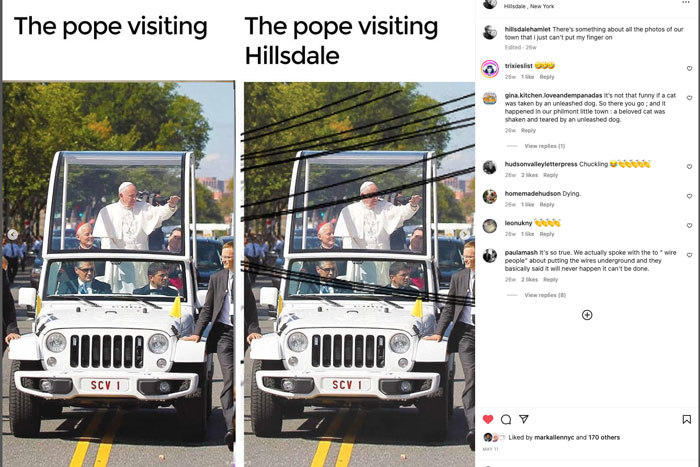Open the markallennyc profile link
This screenshot has width=700, height=467.
coord(554,437)
